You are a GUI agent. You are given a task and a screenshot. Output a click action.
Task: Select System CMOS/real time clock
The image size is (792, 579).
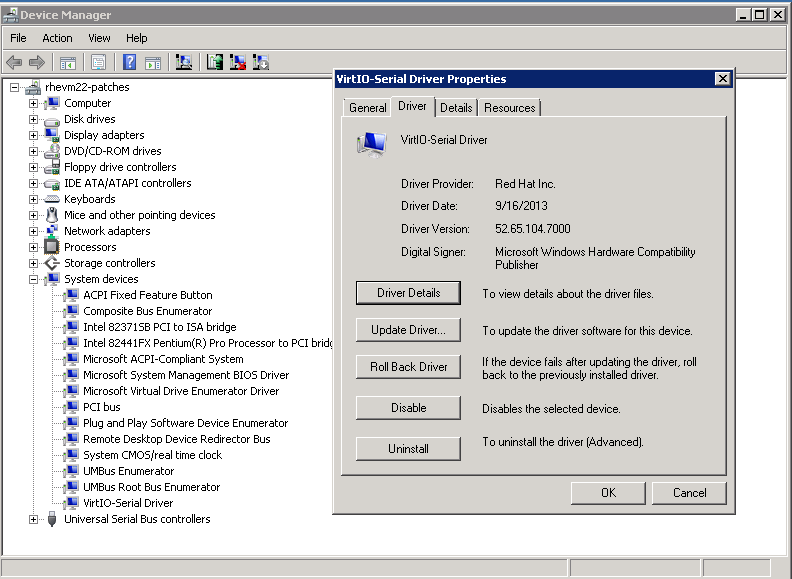(x=153, y=455)
